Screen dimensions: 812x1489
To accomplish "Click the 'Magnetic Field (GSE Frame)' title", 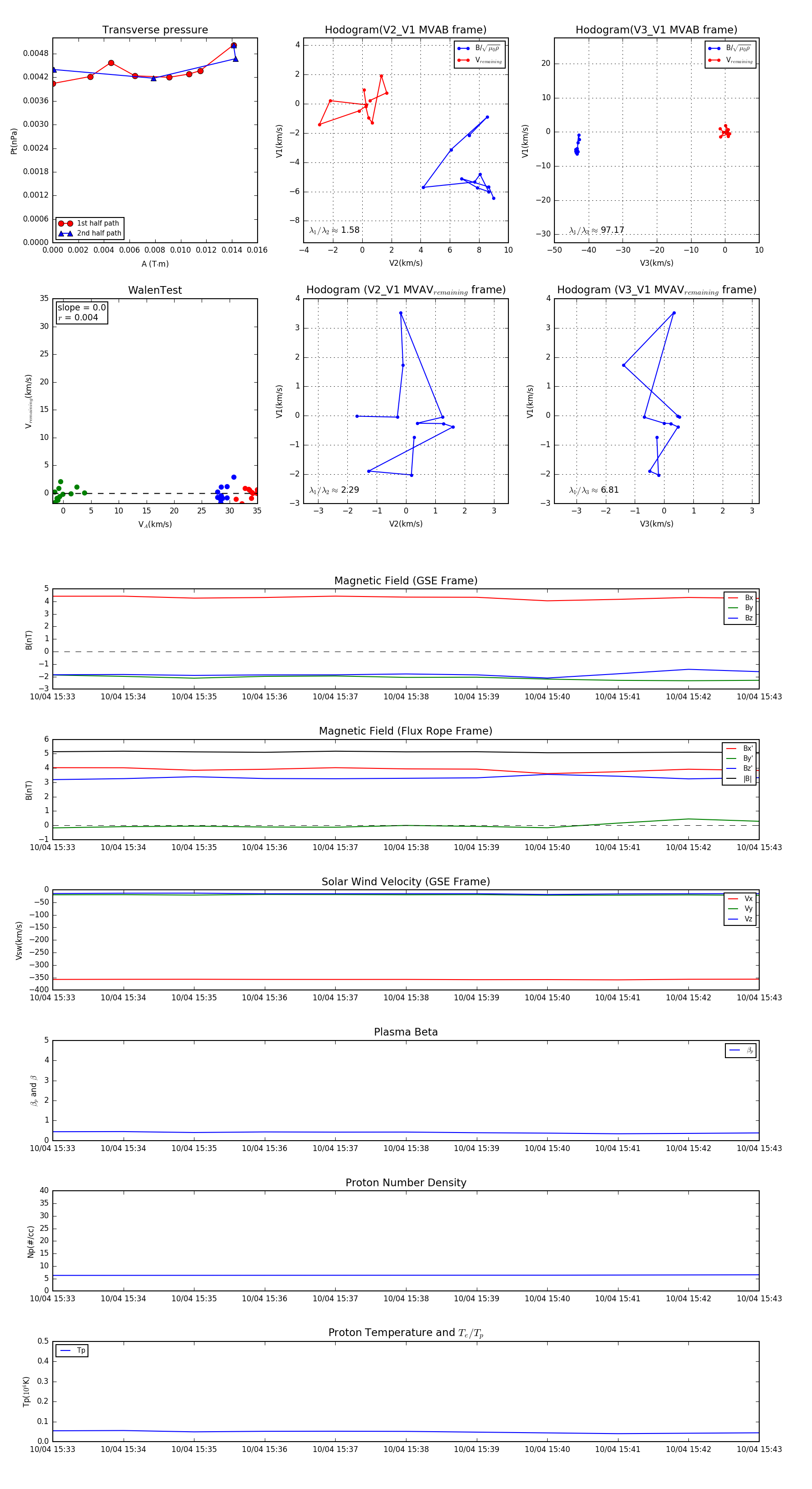I will tap(406, 581).
